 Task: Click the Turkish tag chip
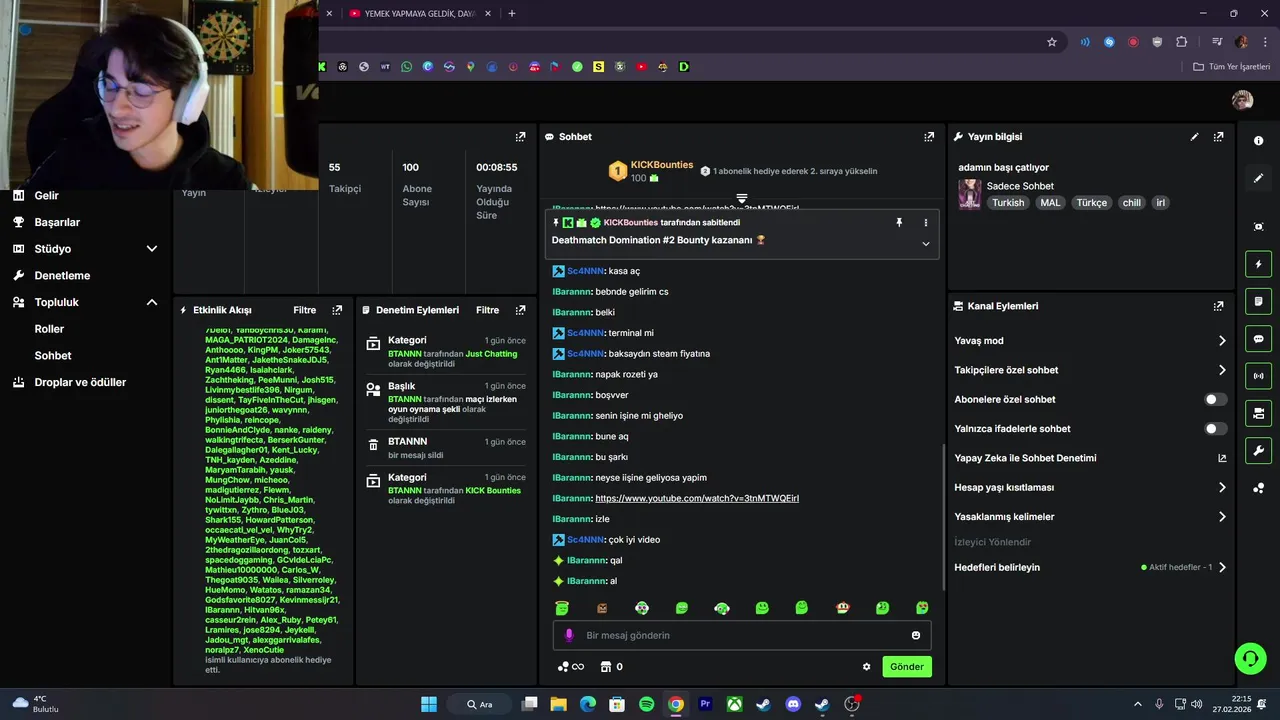[x=1008, y=202]
